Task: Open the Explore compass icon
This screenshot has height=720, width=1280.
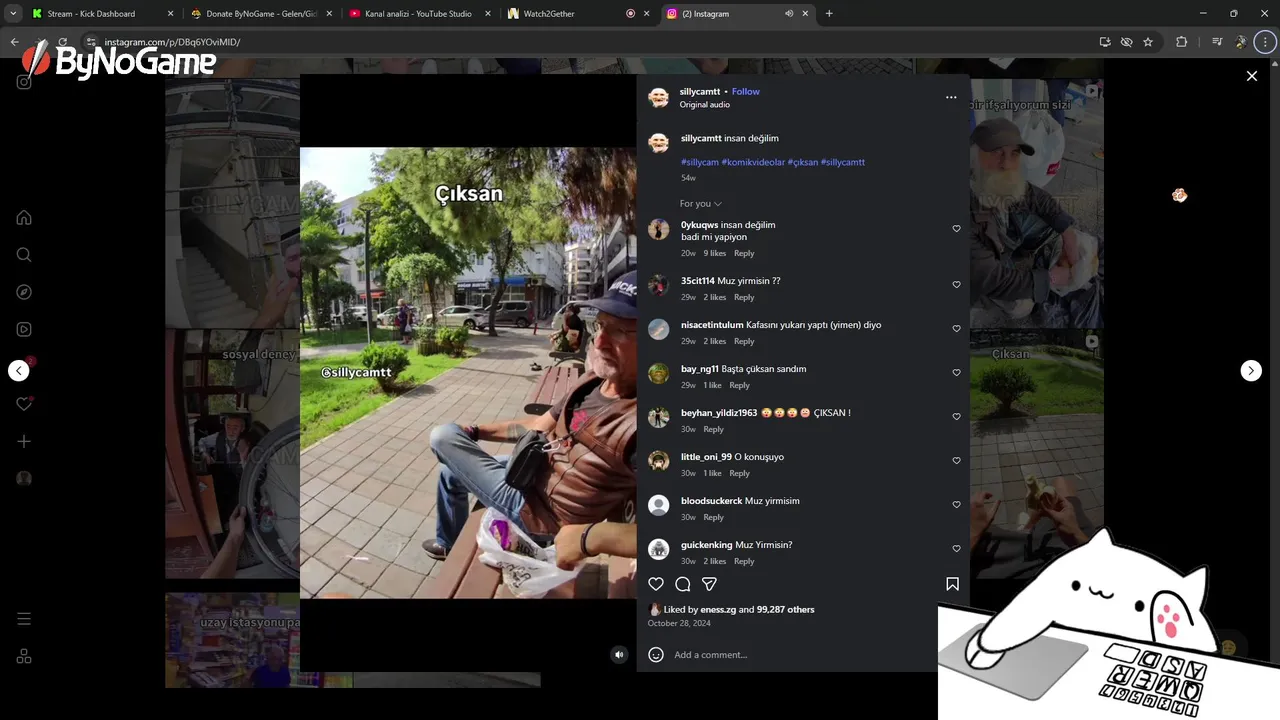Action: point(24,292)
